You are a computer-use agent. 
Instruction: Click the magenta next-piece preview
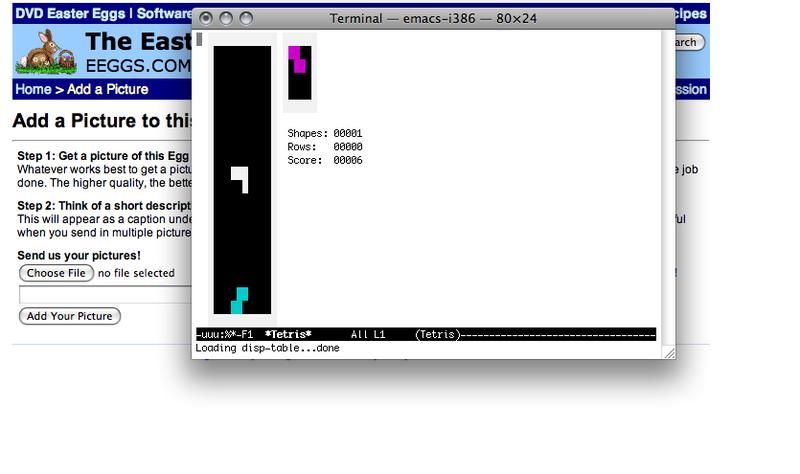point(298,59)
